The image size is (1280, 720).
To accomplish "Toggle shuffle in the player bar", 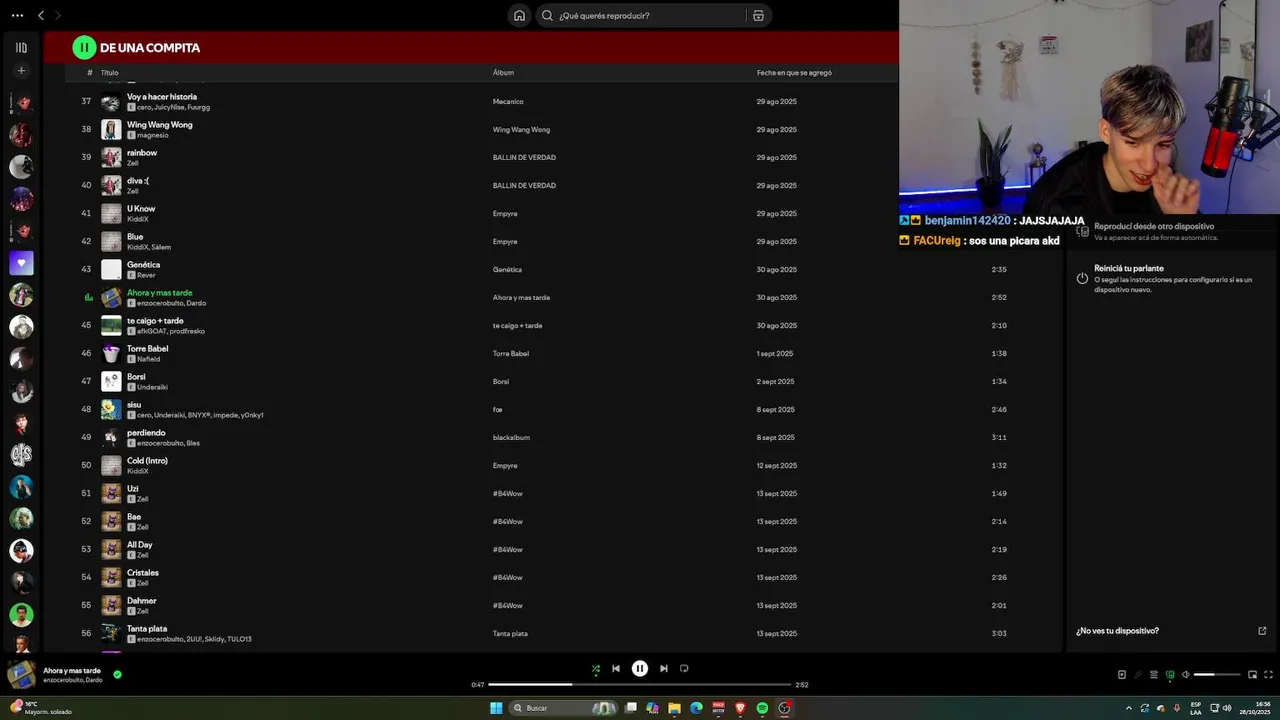I will (x=596, y=669).
